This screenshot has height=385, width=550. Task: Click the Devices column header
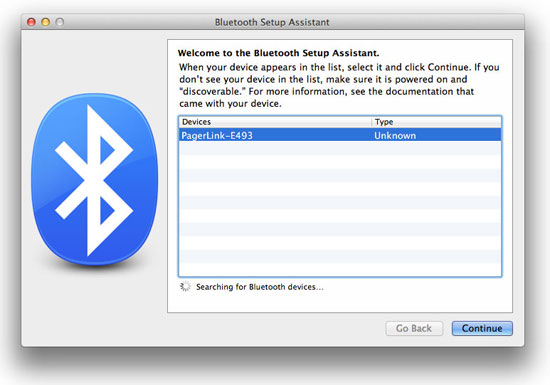click(x=275, y=122)
